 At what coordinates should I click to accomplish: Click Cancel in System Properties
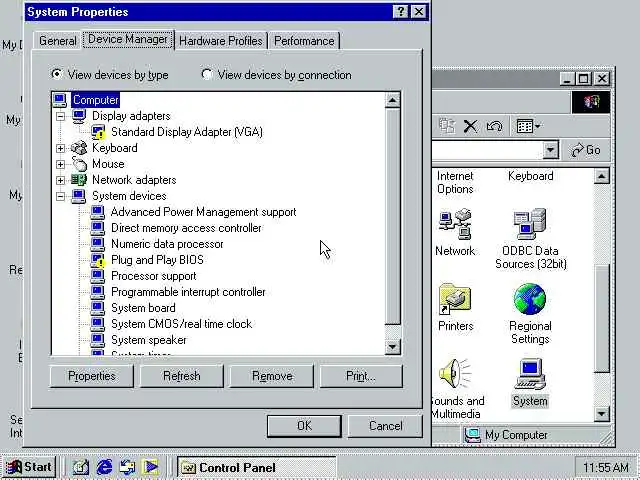(385, 426)
